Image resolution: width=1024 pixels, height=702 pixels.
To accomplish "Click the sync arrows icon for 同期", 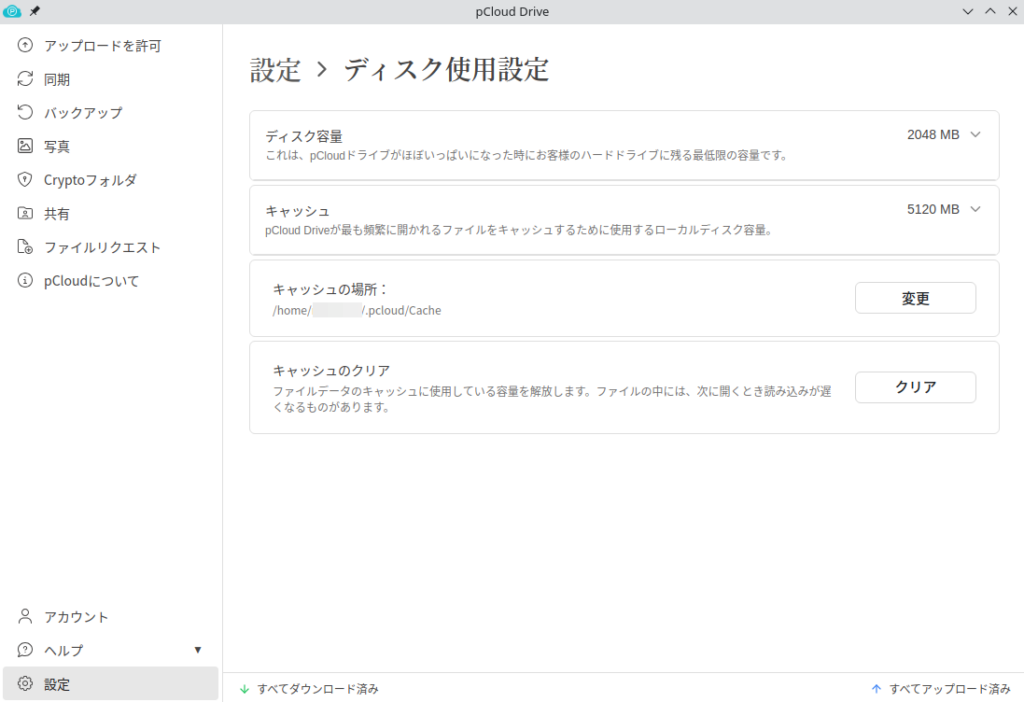I will tap(26, 79).
